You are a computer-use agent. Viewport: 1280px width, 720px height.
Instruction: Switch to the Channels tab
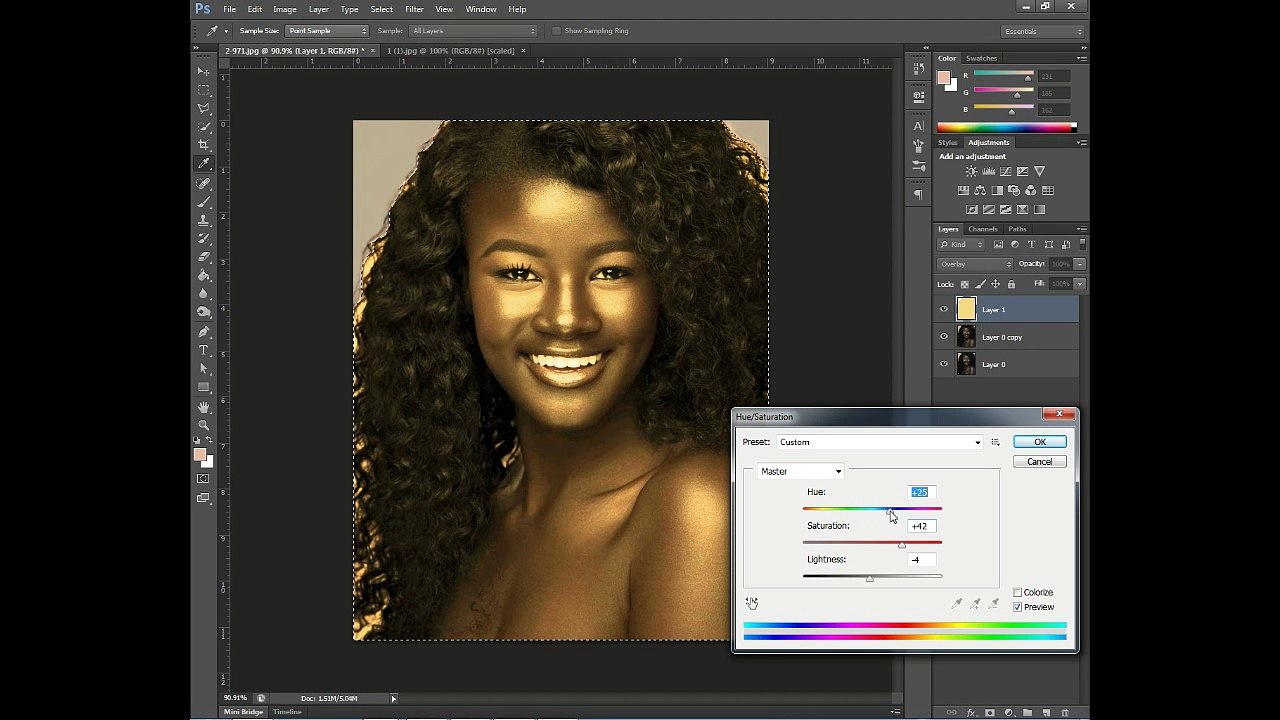click(983, 229)
